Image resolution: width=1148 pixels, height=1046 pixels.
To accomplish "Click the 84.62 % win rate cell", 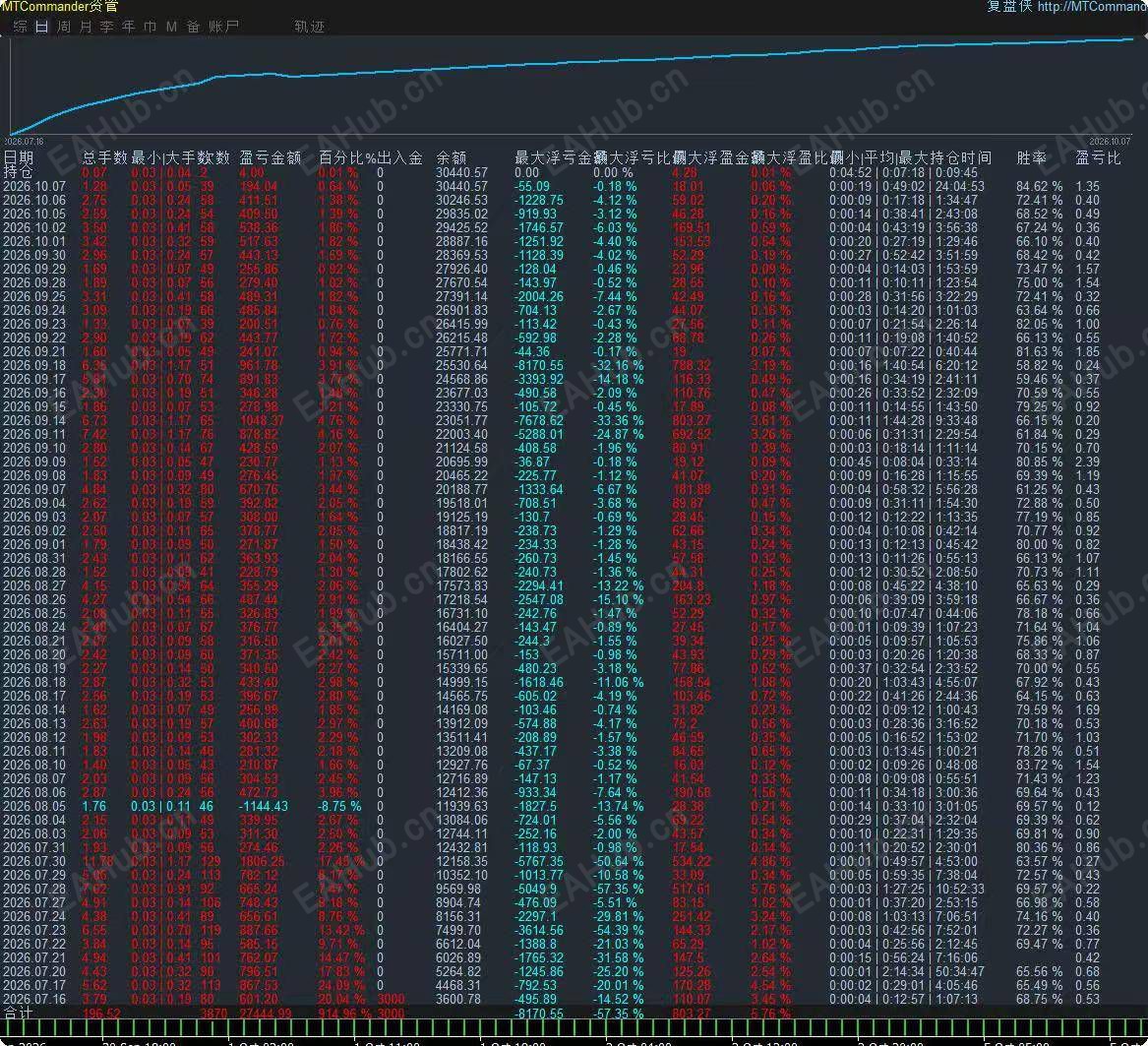I will (1039, 187).
